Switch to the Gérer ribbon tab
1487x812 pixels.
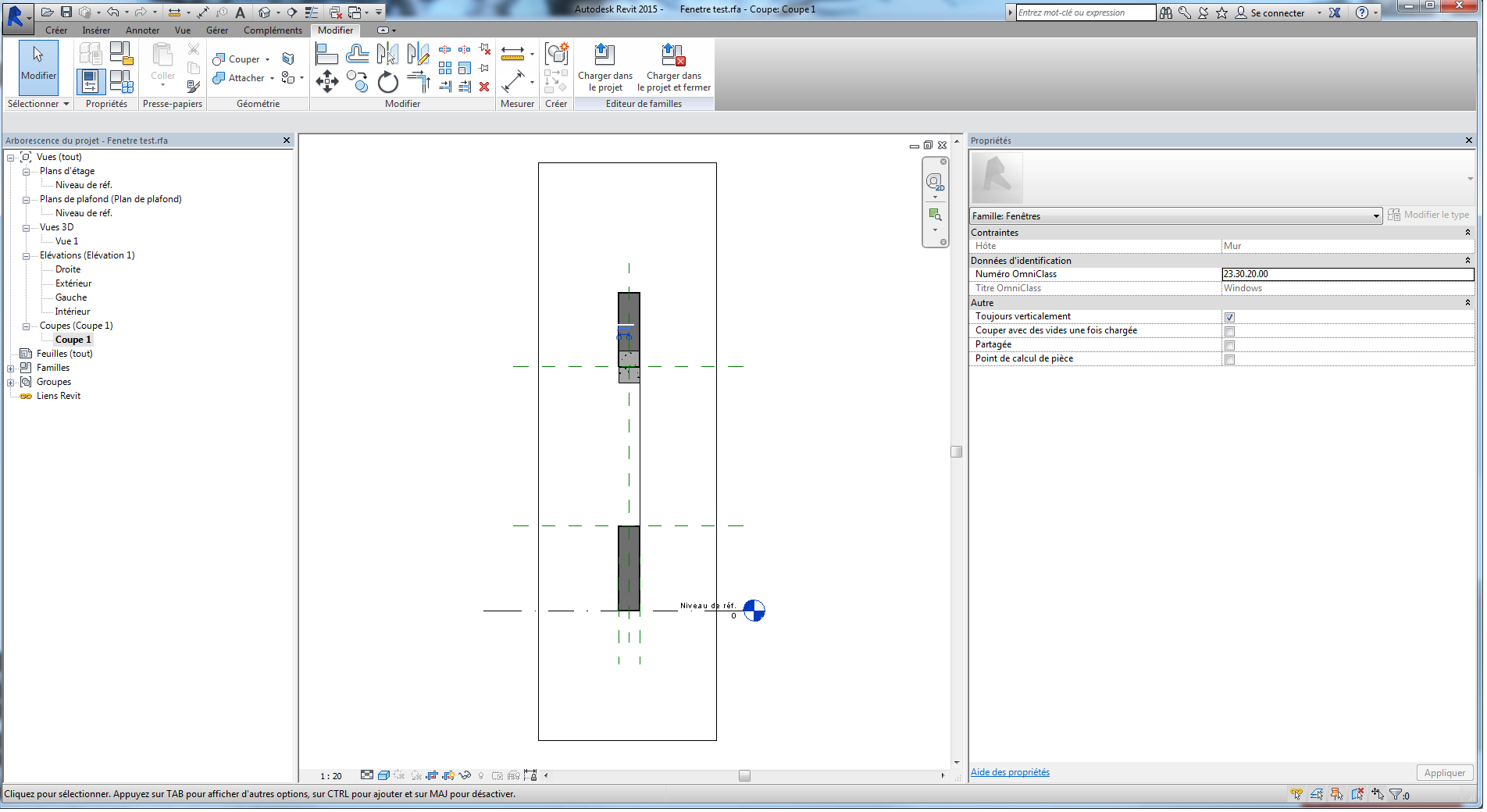tap(217, 30)
